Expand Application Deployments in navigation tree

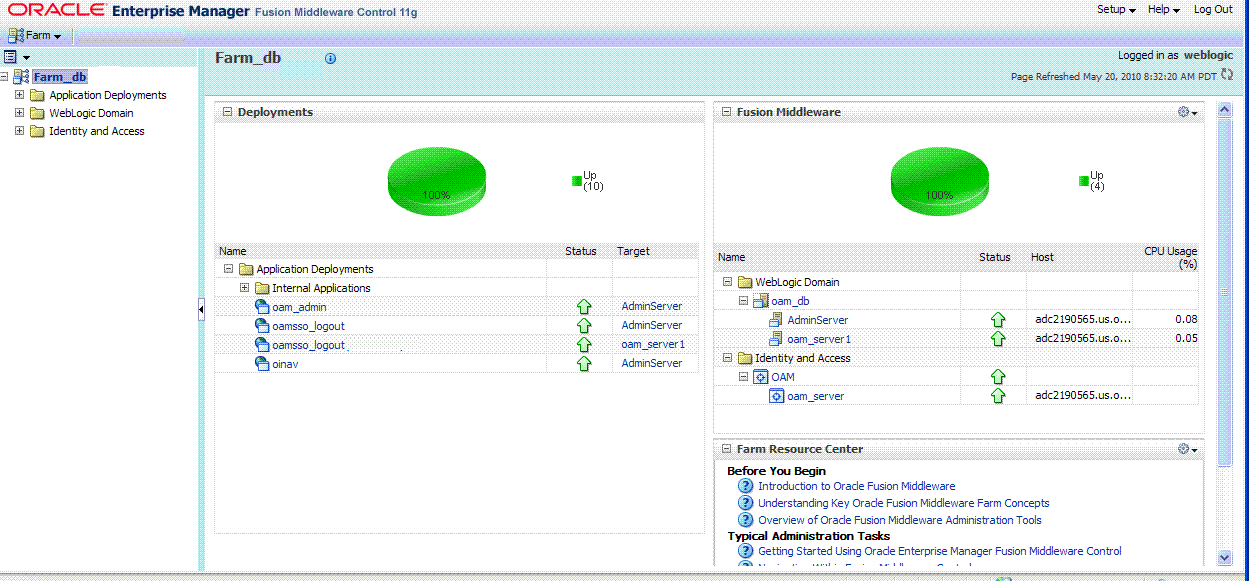pos(19,95)
